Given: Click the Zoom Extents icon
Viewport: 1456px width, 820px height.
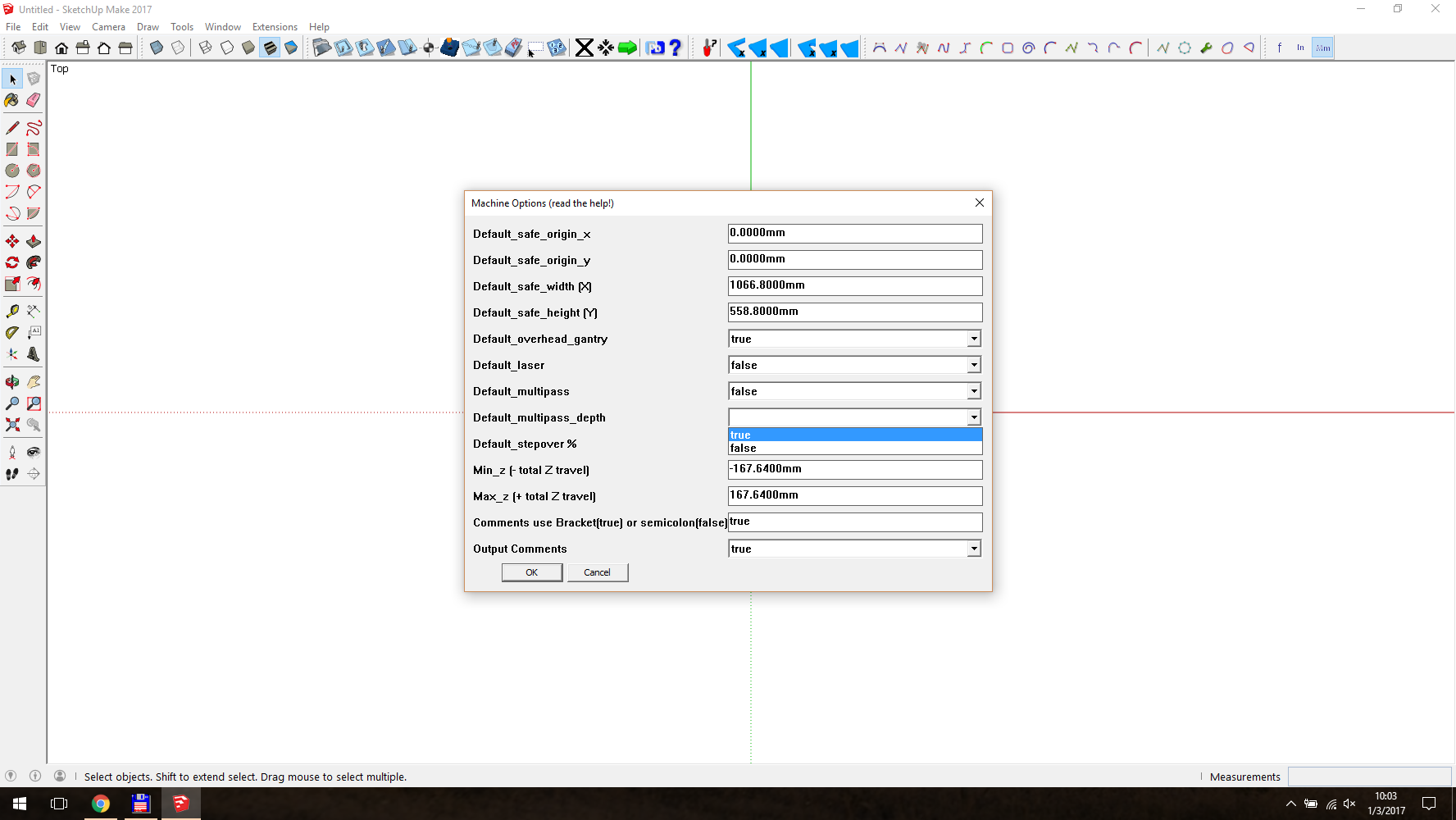Looking at the screenshot, I should tap(12, 425).
